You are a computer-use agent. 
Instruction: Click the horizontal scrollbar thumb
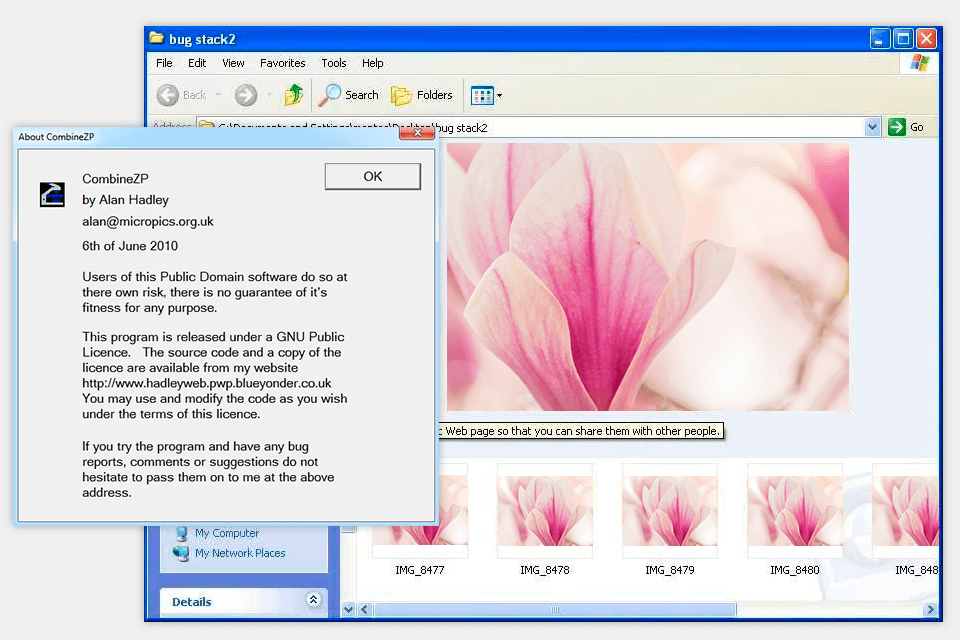(555, 609)
